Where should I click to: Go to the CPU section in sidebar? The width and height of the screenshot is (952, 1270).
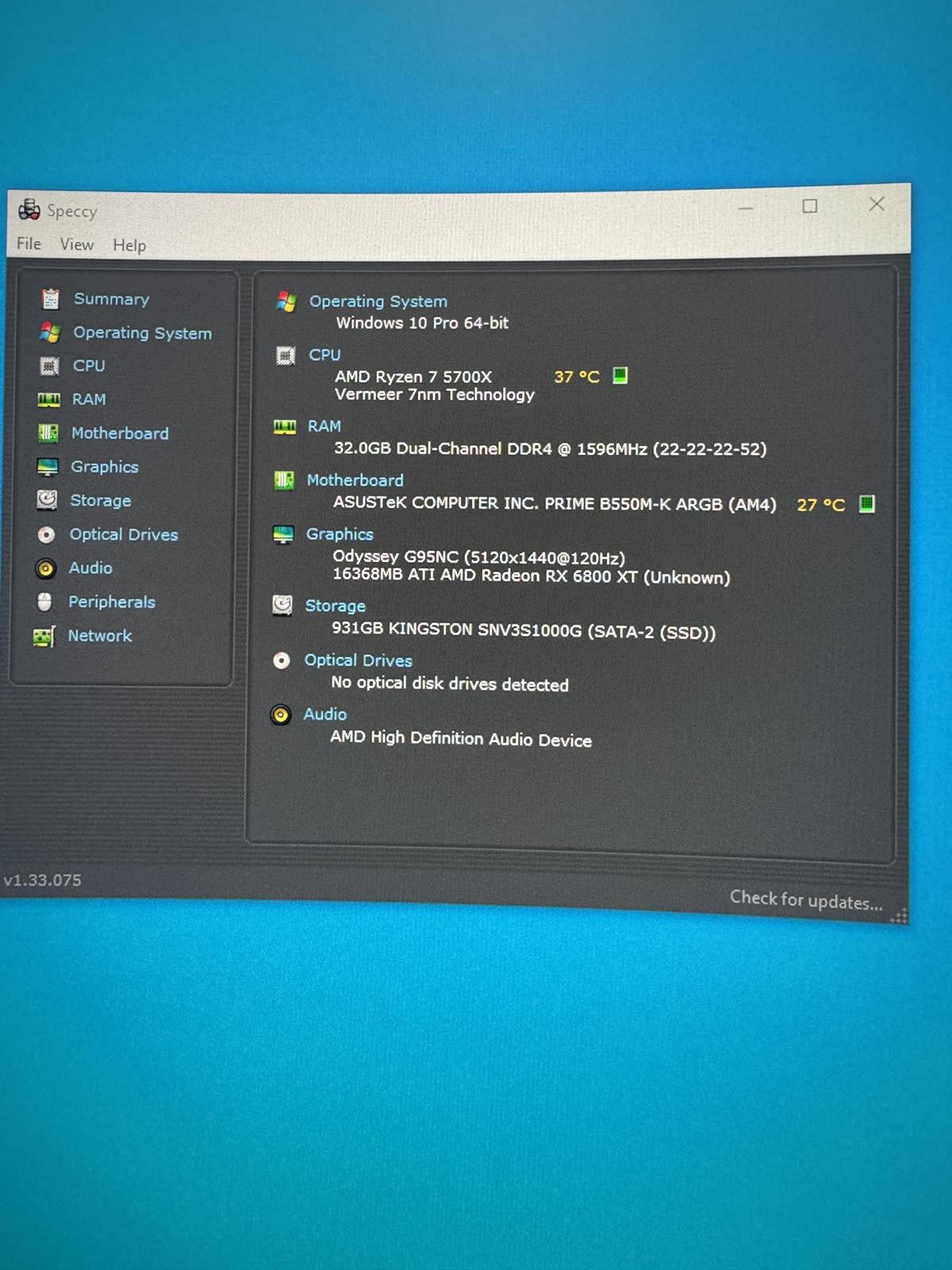pyautogui.click(x=89, y=366)
